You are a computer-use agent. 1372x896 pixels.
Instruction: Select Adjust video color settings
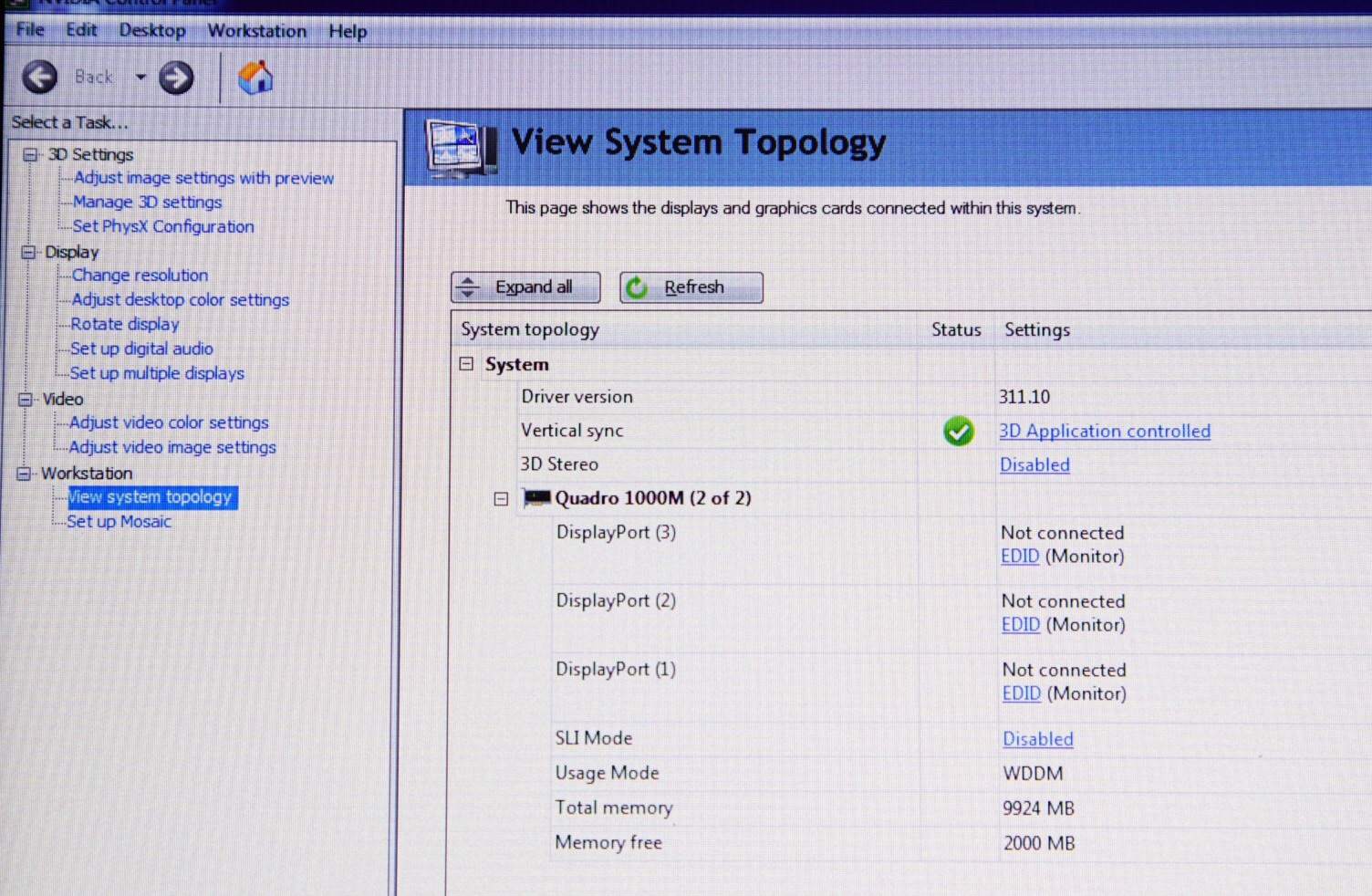click(169, 422)
